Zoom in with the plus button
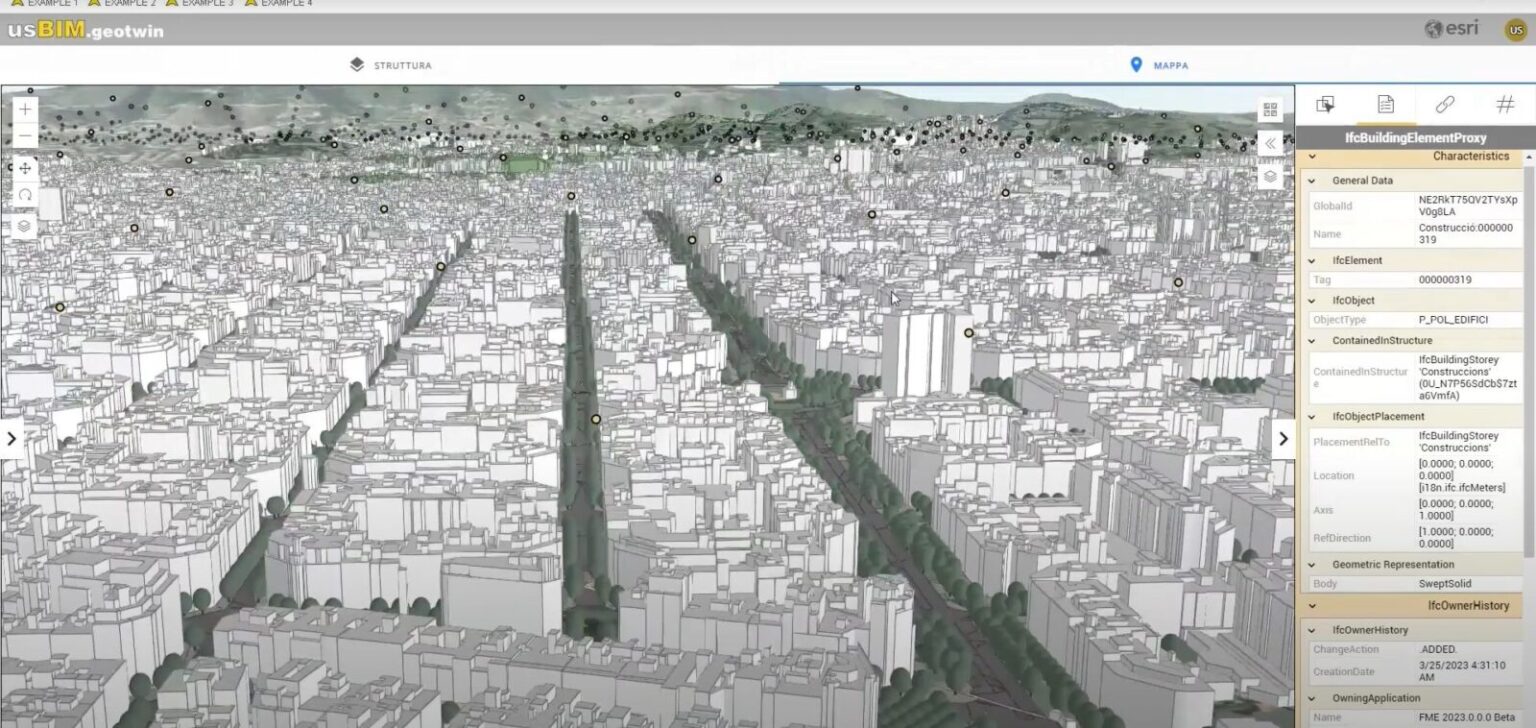The height and width of the screenshot is (728, 1536). [25, 109]
